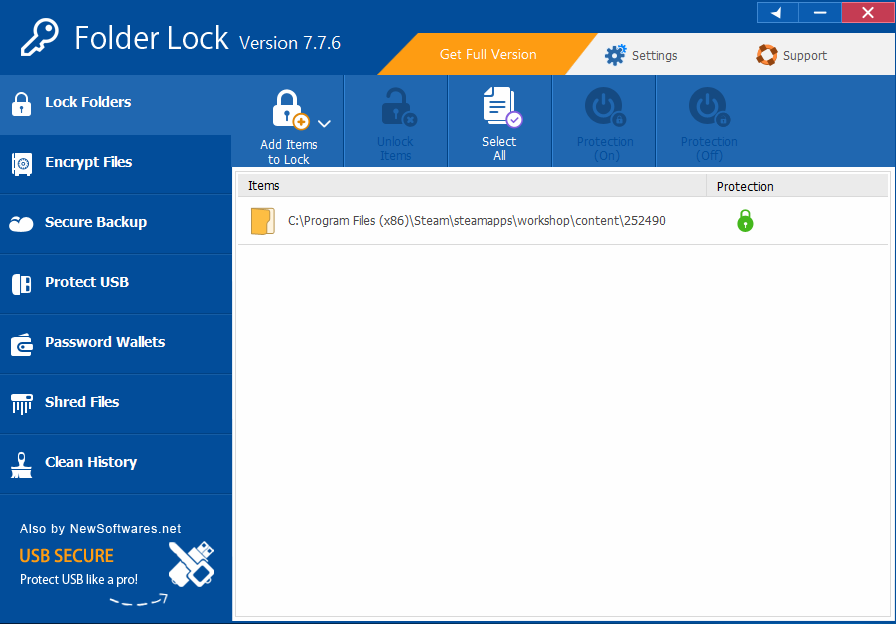Open the Protect USB section
The width and height of the screenshot is (896, 624).
coord(115,283)
